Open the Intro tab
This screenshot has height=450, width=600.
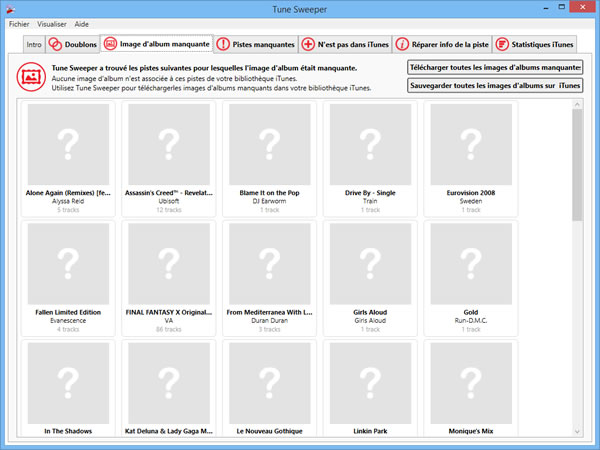pos(34,44)
